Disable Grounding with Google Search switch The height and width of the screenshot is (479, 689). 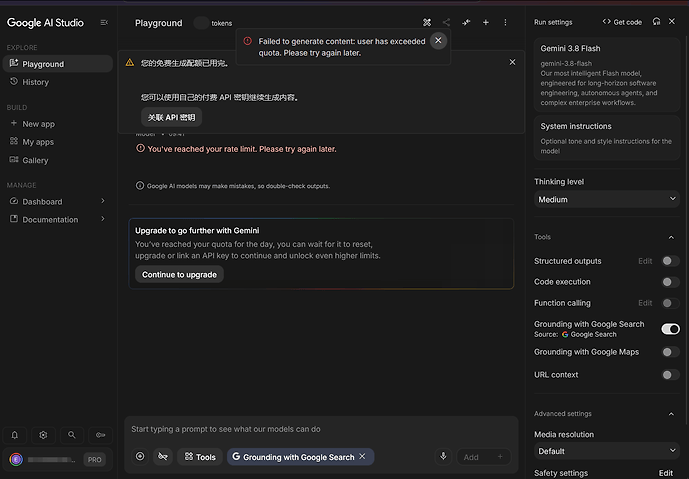671,329
